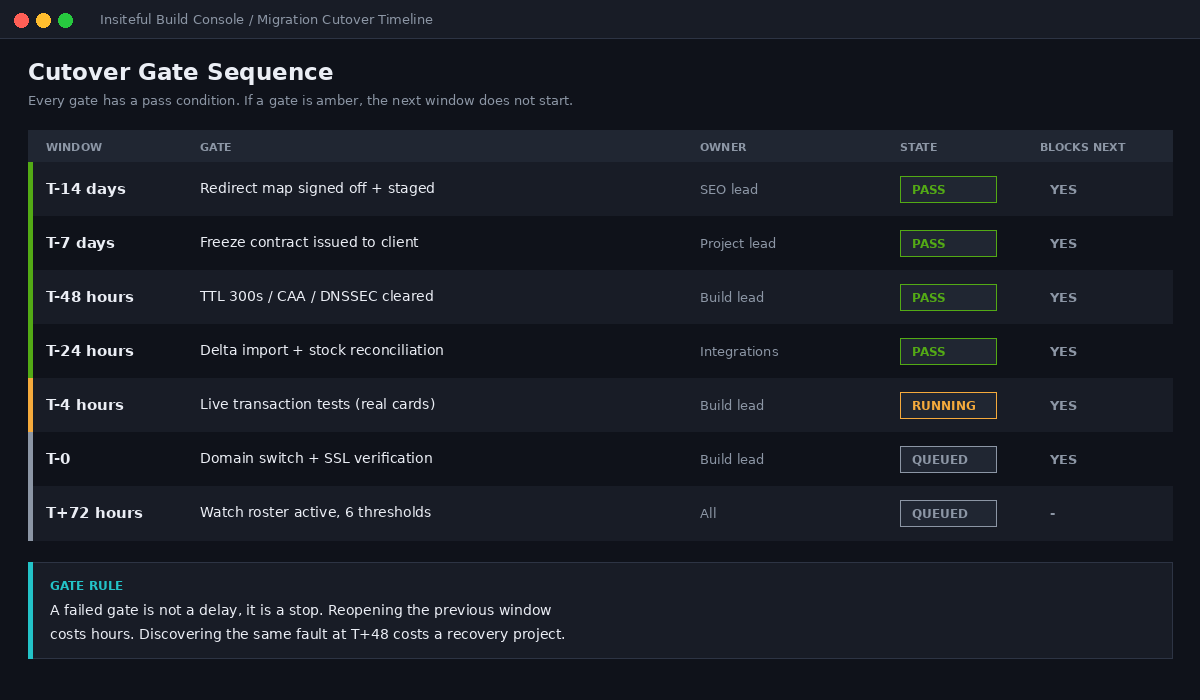Click the "SEO lead" owner cell
Viewport: 1200px width, 700px height.
coord(729,190)
